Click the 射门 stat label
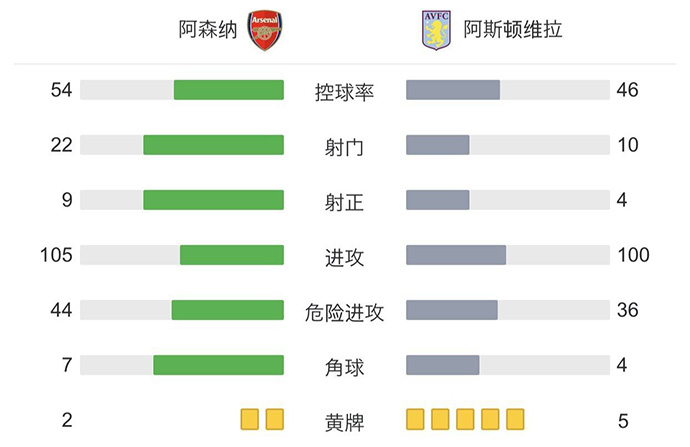 click(x=344, y=146)
